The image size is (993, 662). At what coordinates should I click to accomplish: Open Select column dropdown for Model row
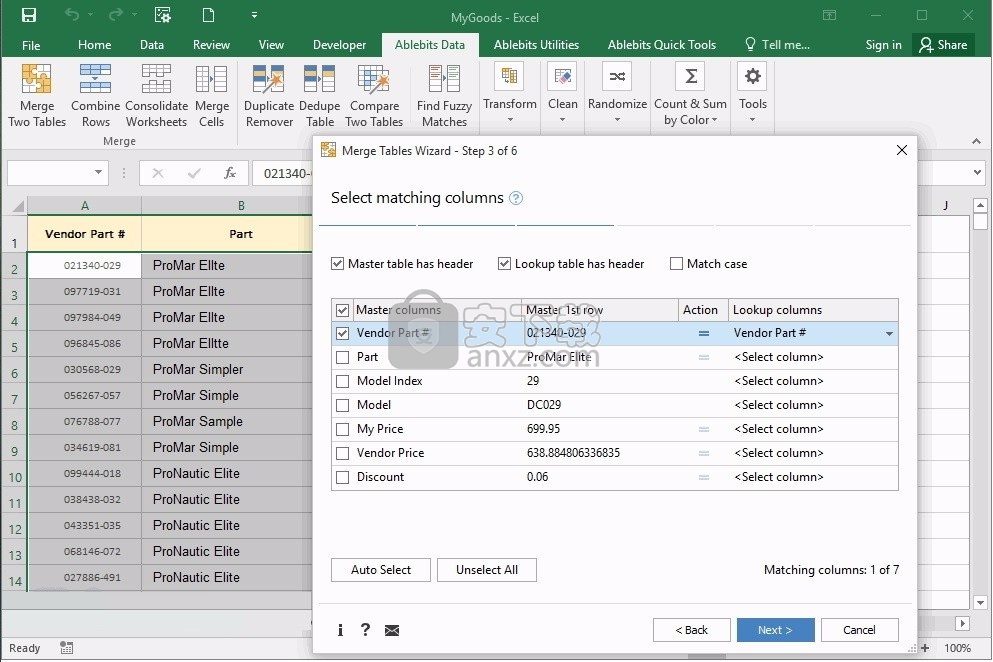pyautogui.click(x=813, y=405)
